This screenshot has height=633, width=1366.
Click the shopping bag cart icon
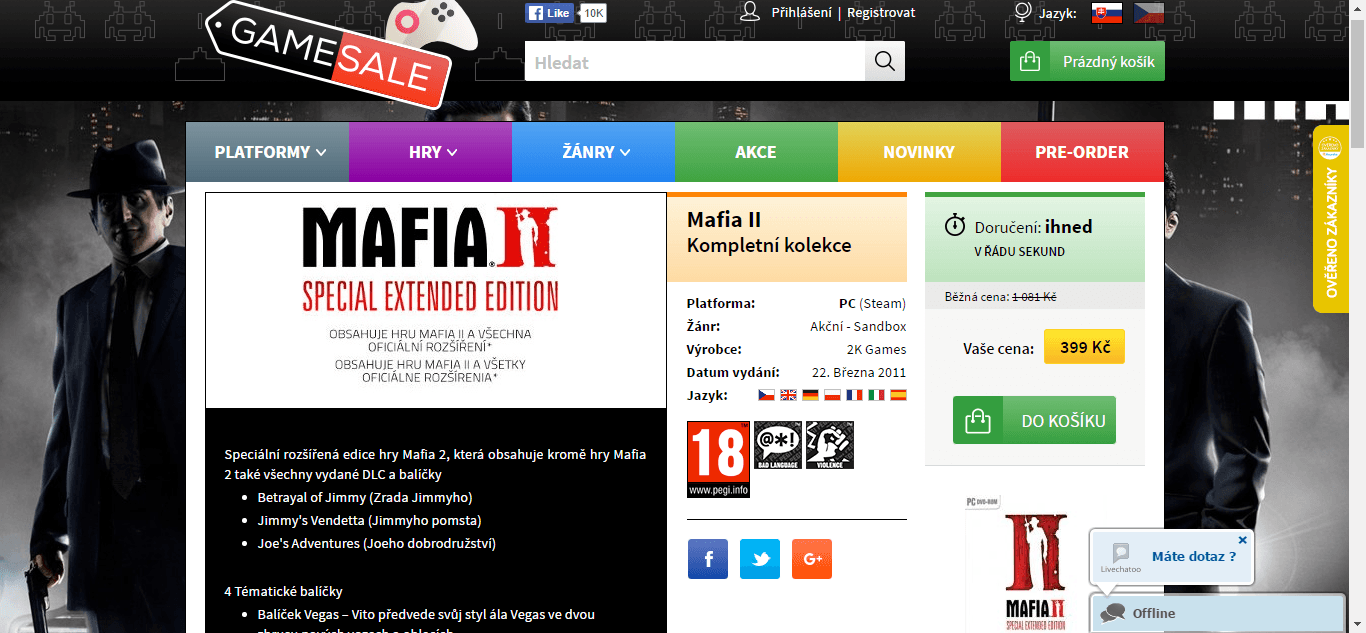pos(1029,61)
